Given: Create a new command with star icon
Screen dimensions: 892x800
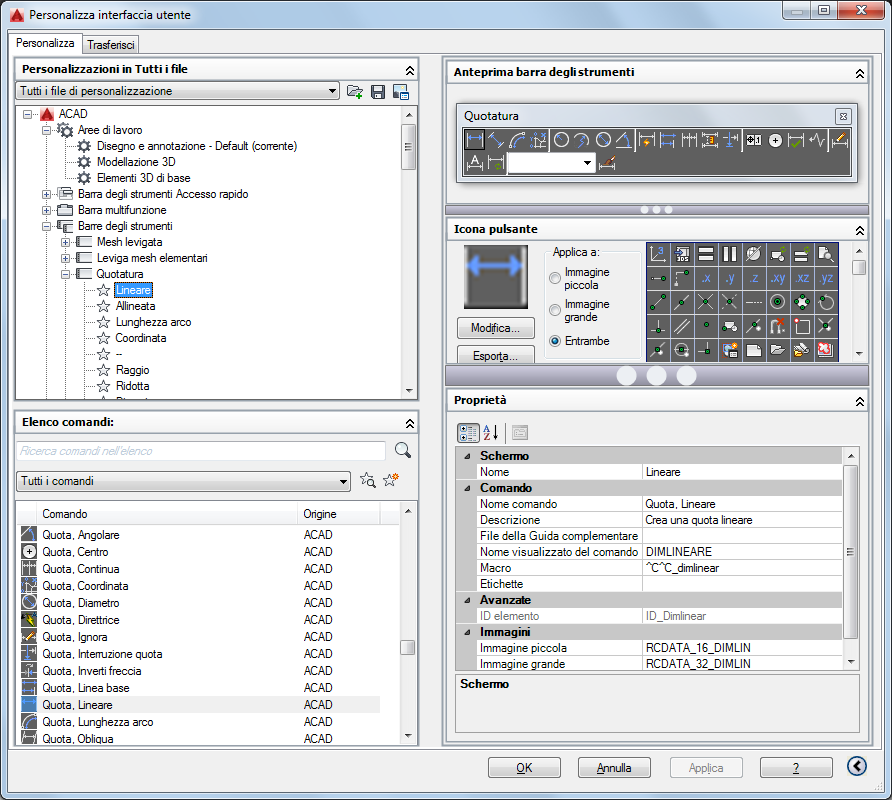Looking at the screenshot, I should (391, 480).
